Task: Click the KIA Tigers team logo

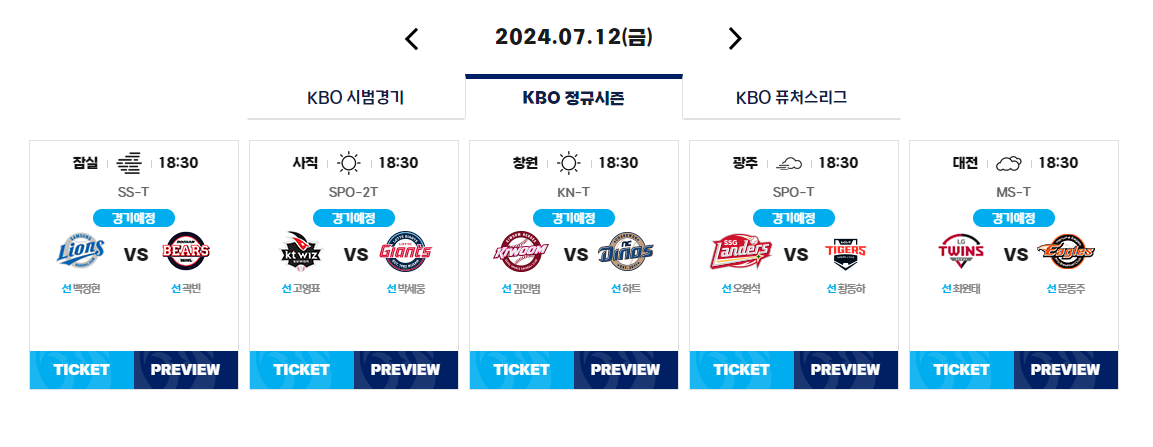Action: (x=846, y=252)
